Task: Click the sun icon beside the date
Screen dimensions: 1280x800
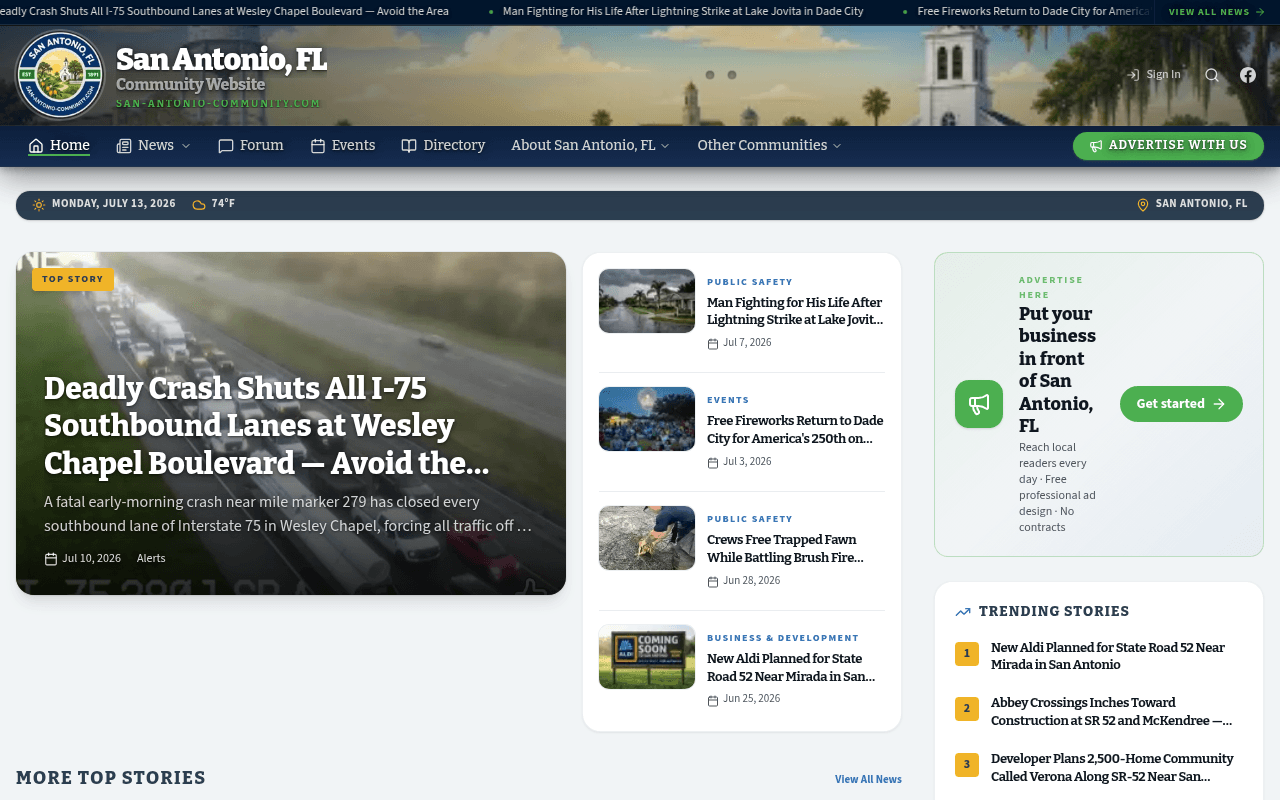Action: click(x=39, y=205)
